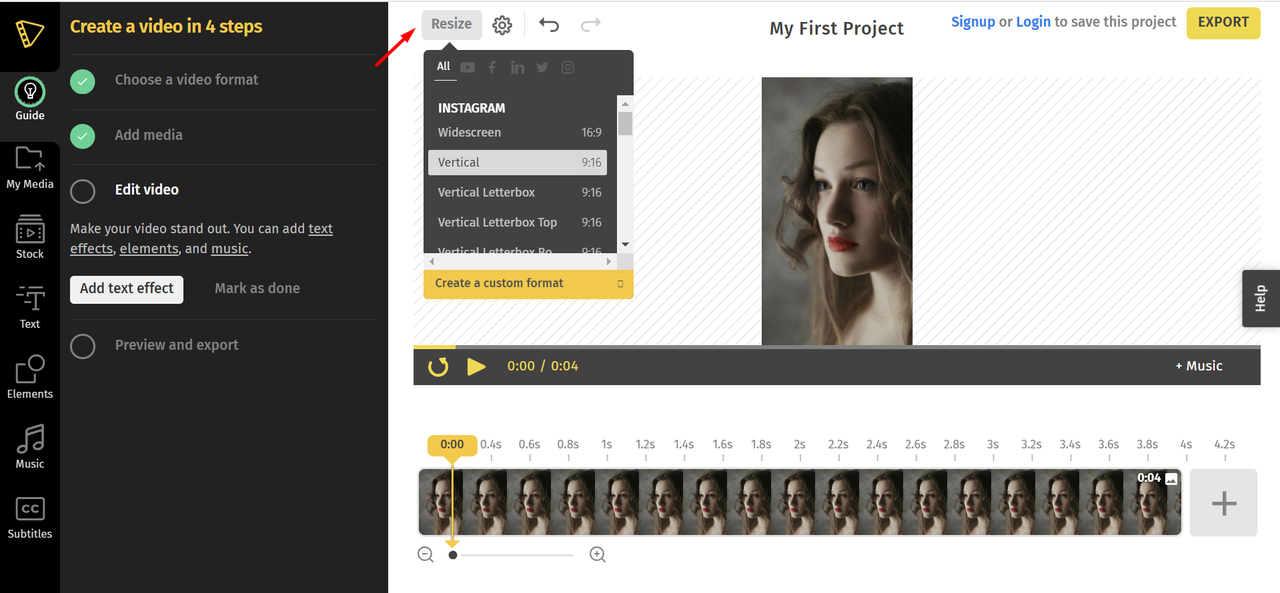Click the + Music button
This screenshot has height=593, width=1280.
(1199, 366)
